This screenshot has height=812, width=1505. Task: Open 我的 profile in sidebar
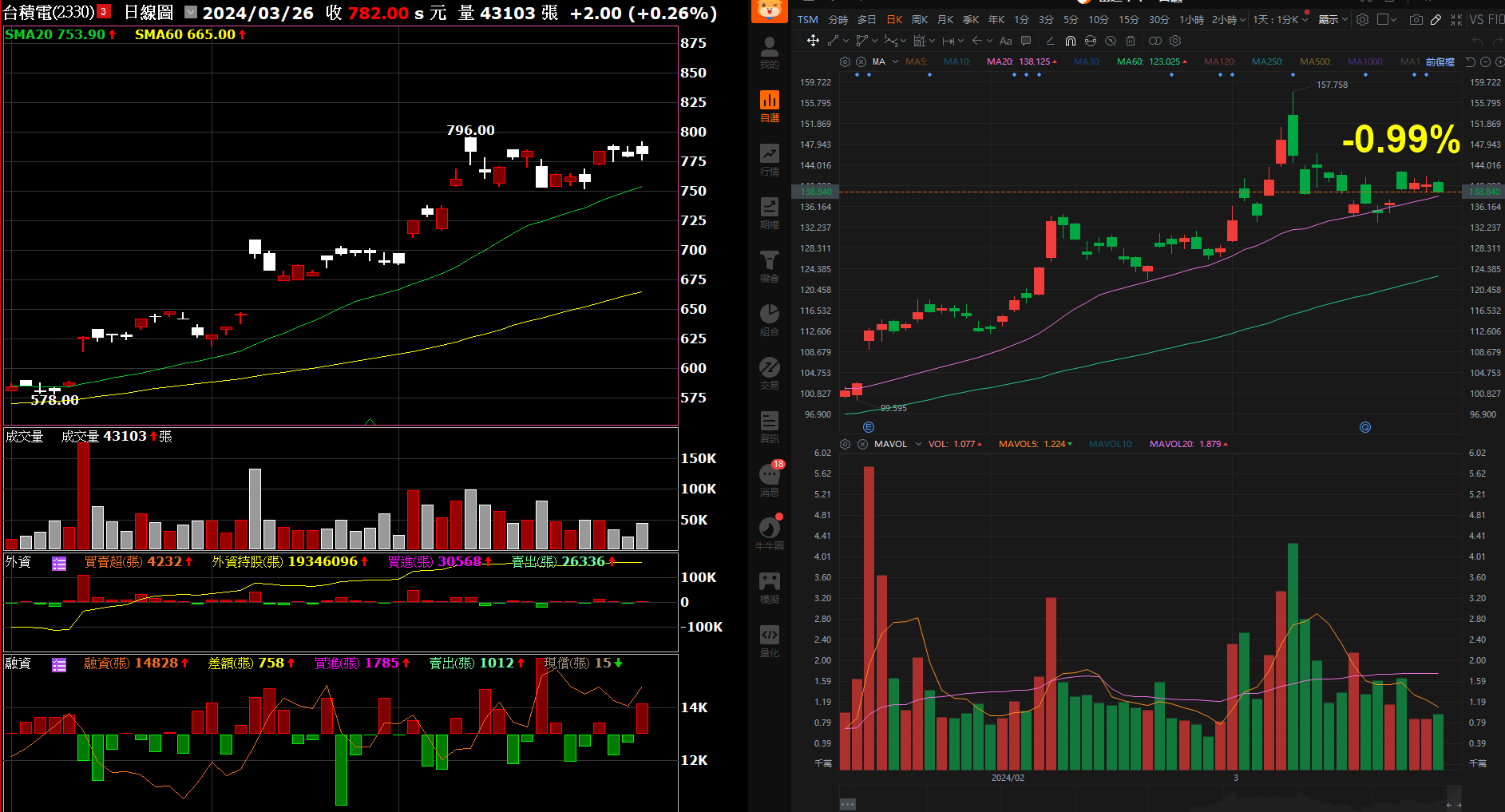point(770,53)
